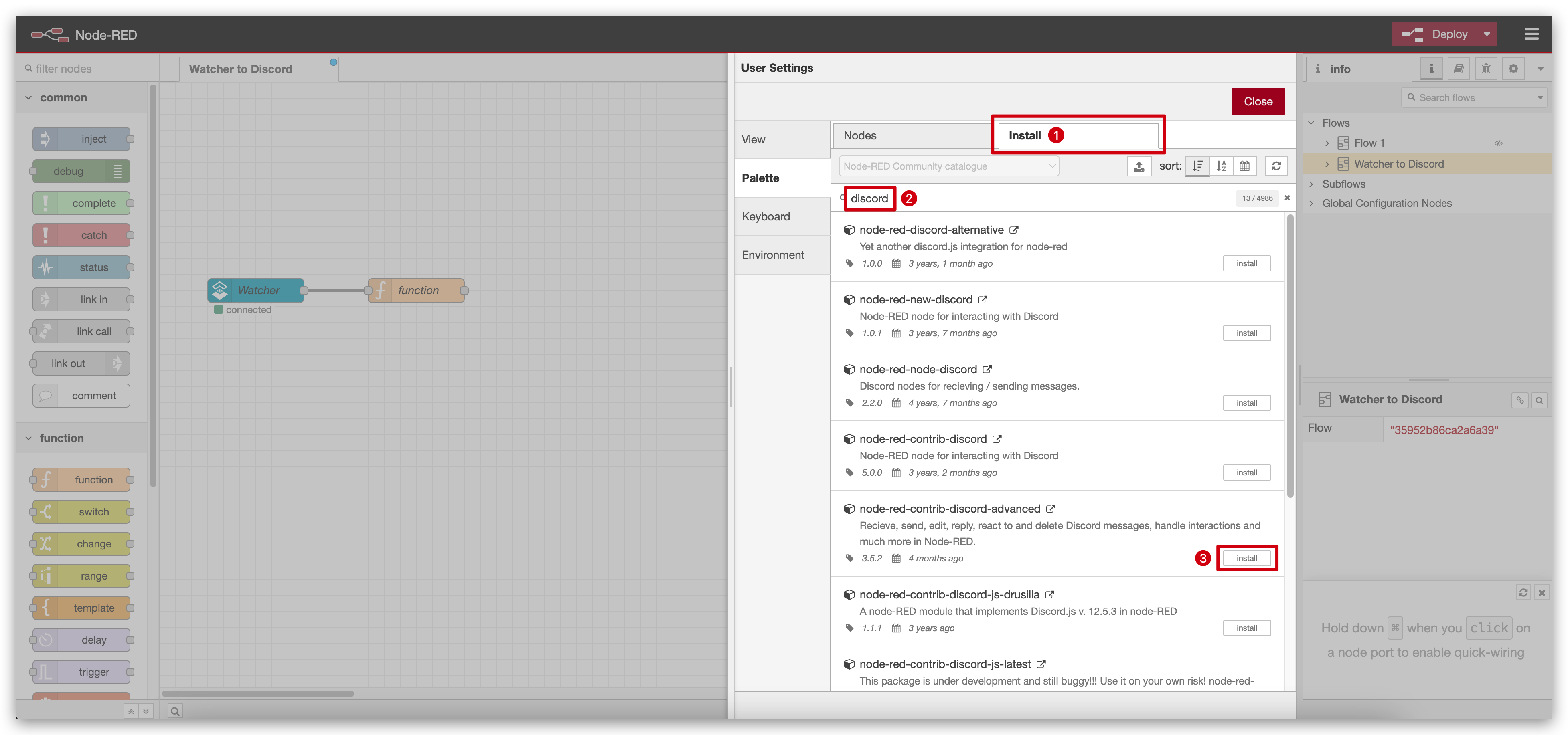Sort modules by date

click(x=1245, y=166)
